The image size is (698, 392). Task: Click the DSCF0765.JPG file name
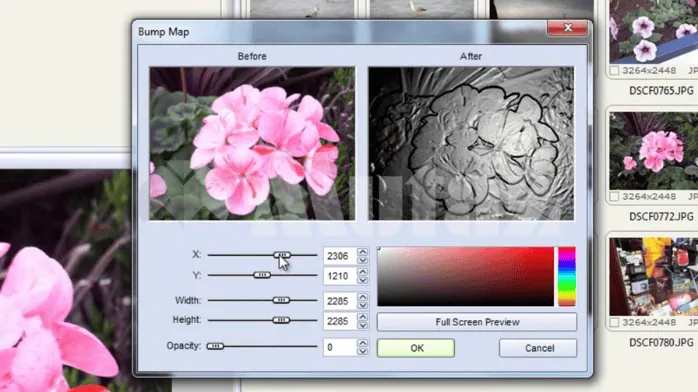tap(661, 91)
